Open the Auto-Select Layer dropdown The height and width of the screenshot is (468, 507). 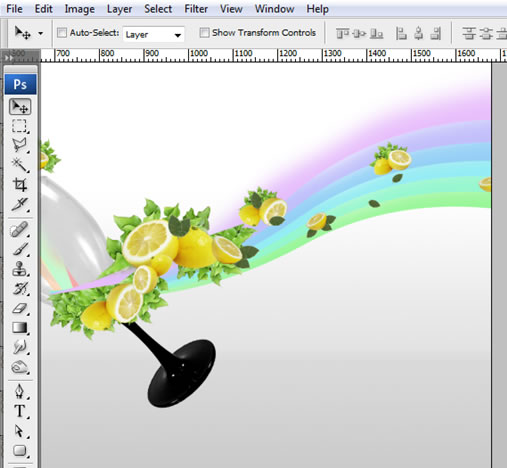(153, 34)
